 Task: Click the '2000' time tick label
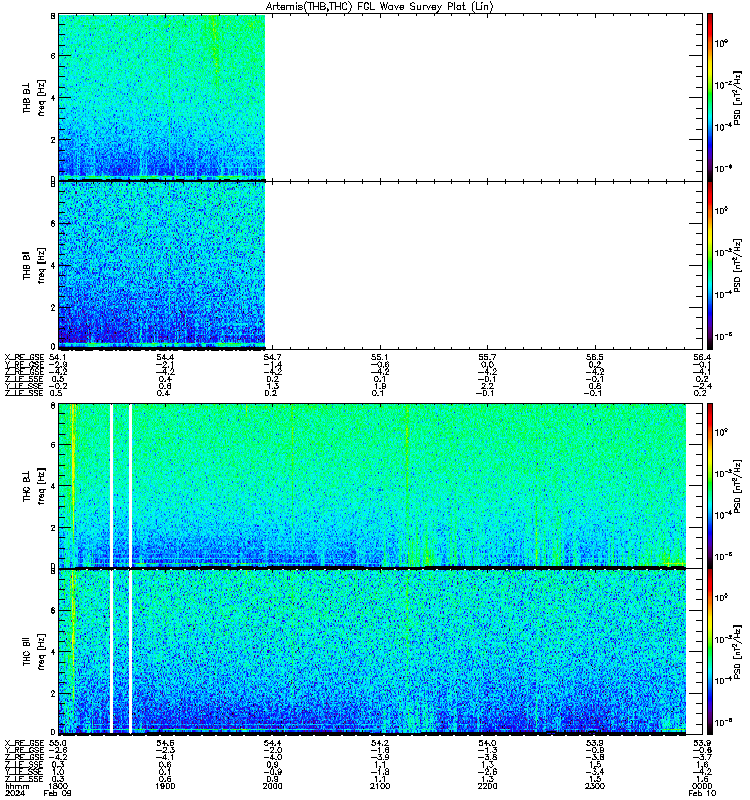272,786
